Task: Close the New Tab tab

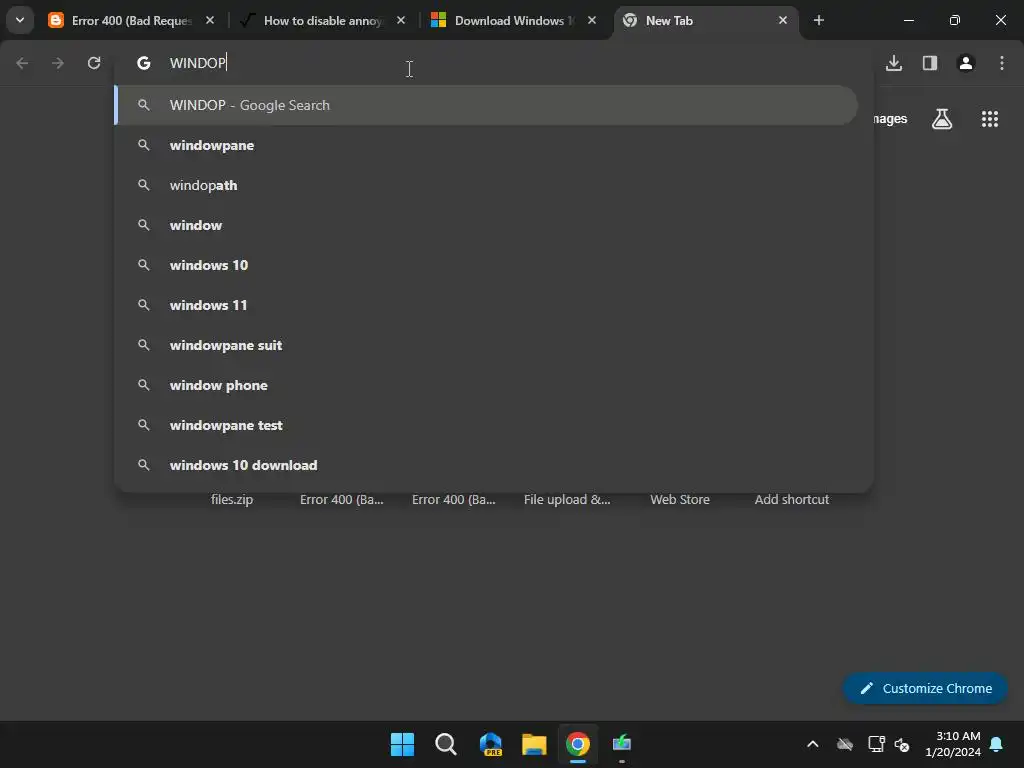Action: 783,20
